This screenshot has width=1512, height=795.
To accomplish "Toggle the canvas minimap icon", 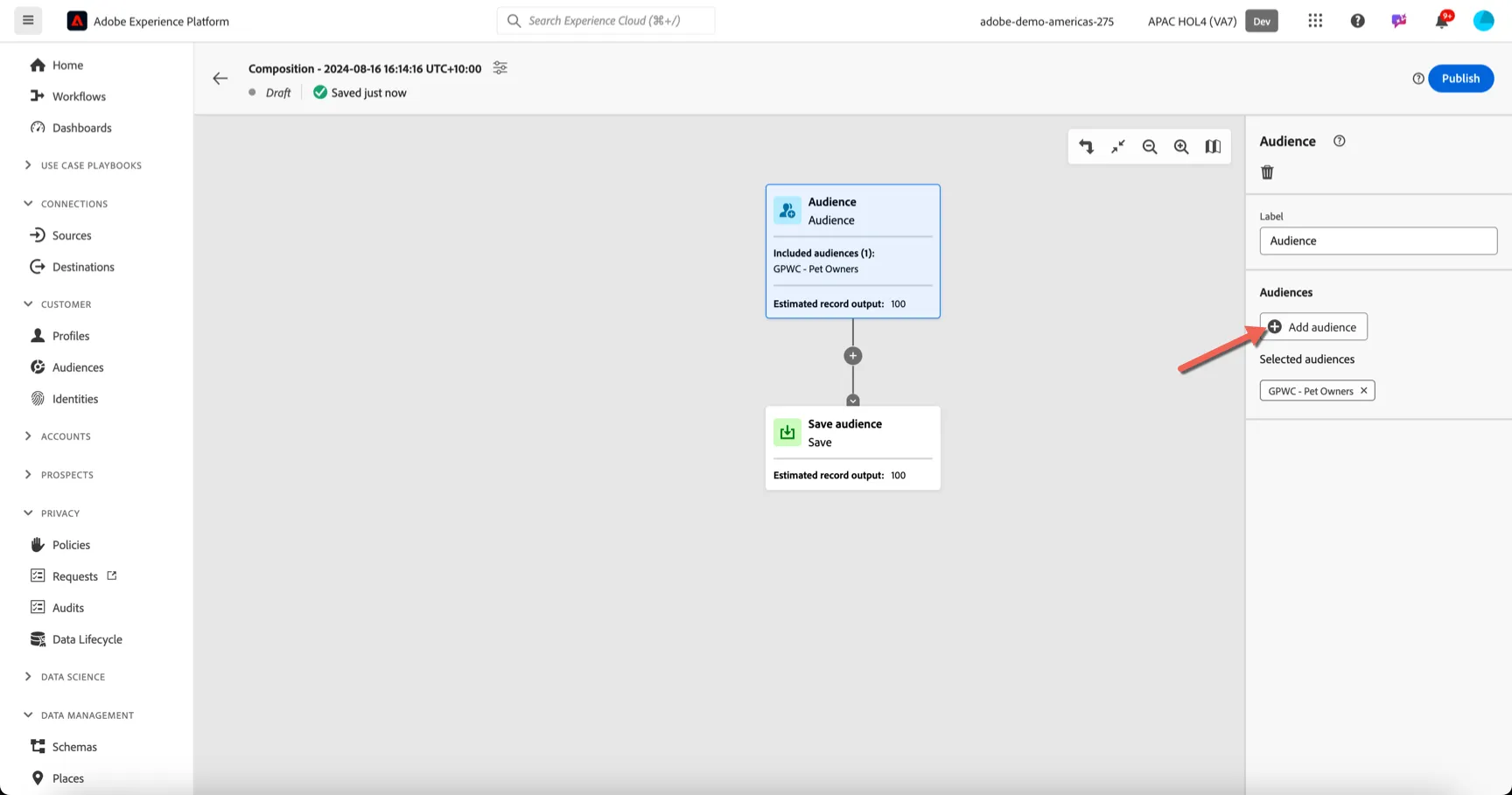I will [1213, 147].
